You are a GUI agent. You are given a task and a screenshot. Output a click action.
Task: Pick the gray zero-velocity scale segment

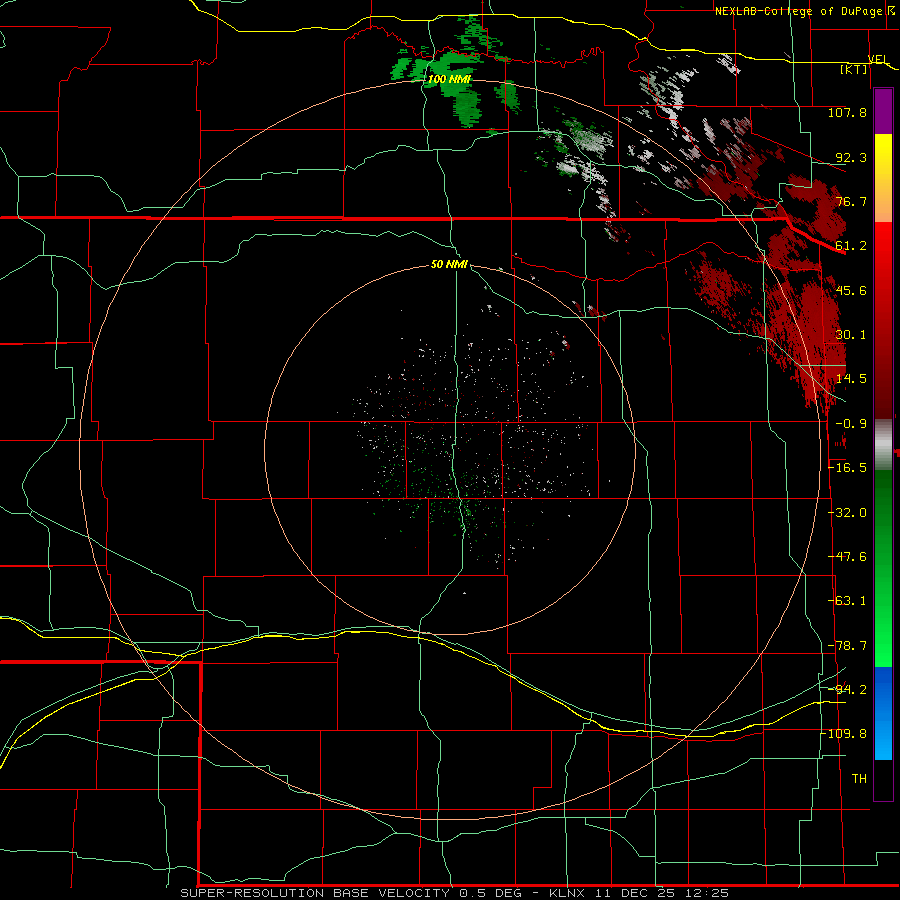[x=883, y=445]
